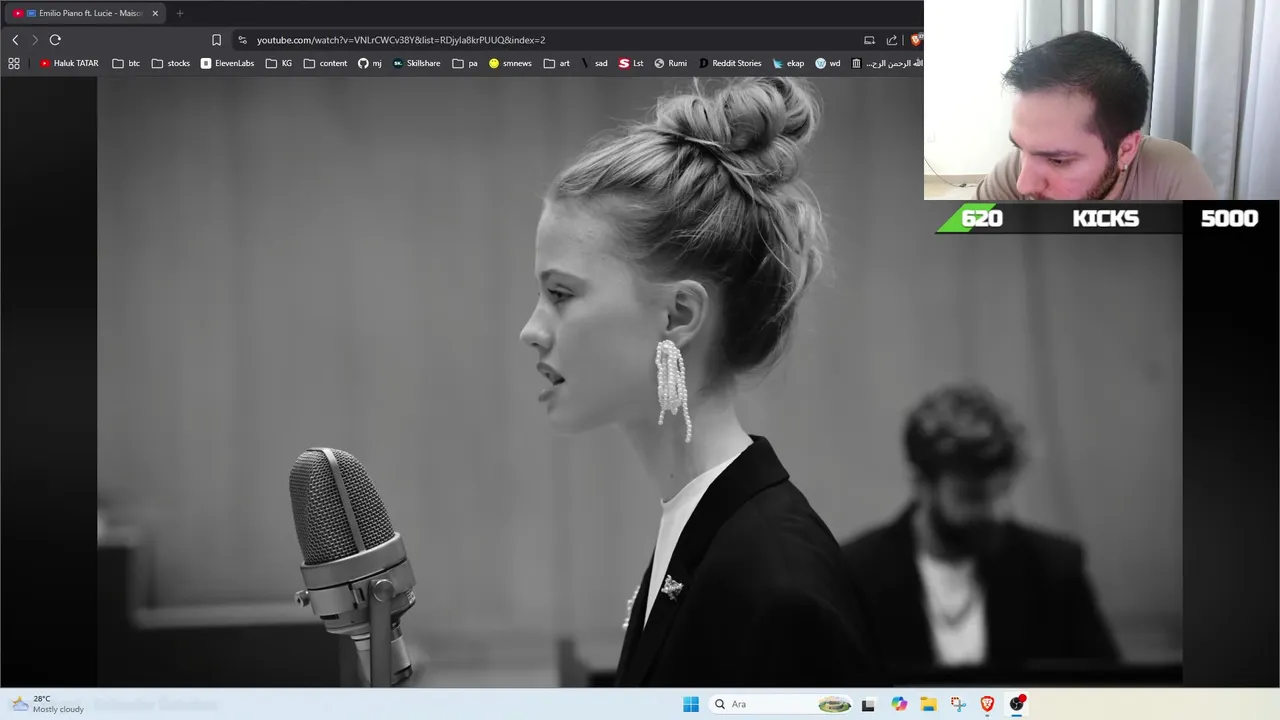Go back to the previous page
The image size is (1280, 720).
[x=15, y=40]
